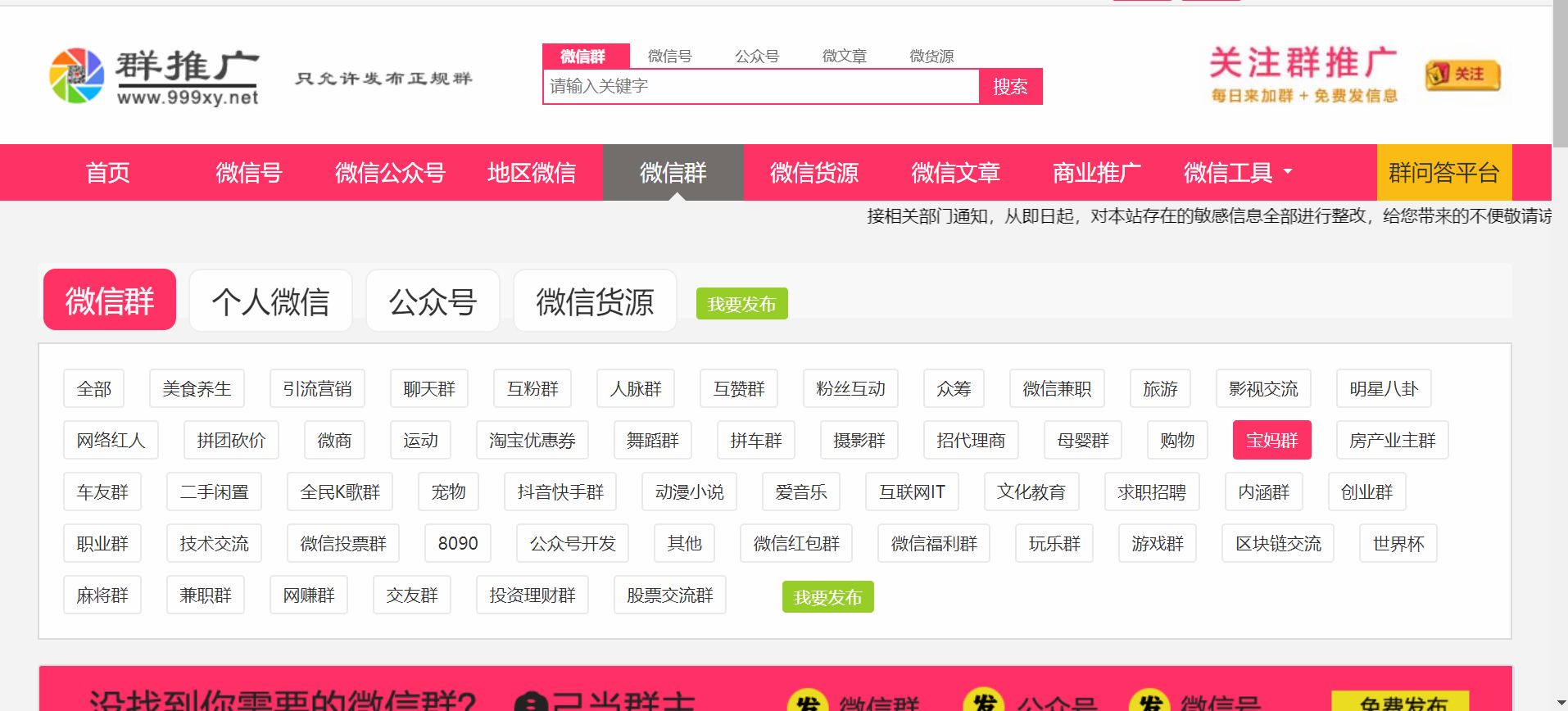This screenshot has height=711, width=1568.
Task: Select the 技术交流 category
Action: tap(214, 543)
